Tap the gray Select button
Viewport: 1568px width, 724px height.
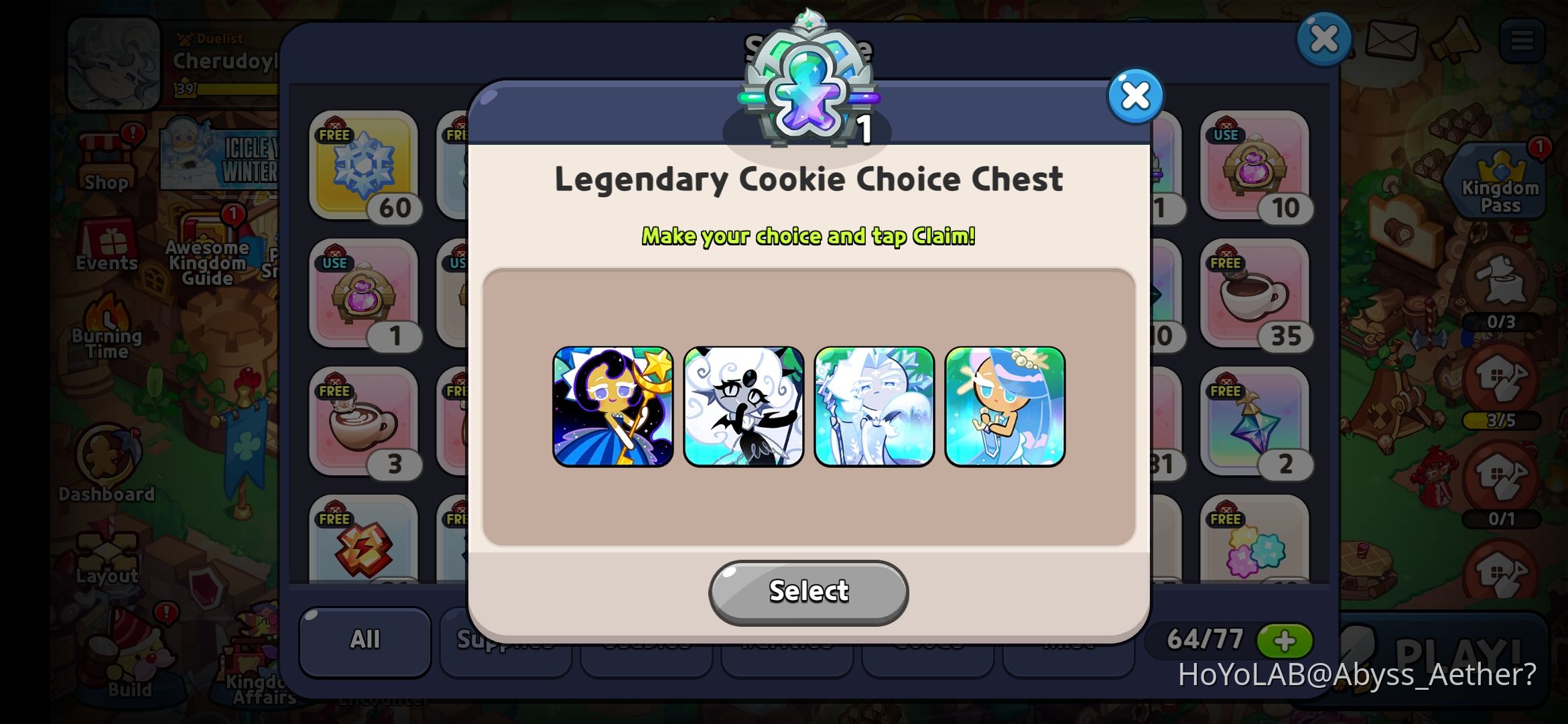pos(808,592)
